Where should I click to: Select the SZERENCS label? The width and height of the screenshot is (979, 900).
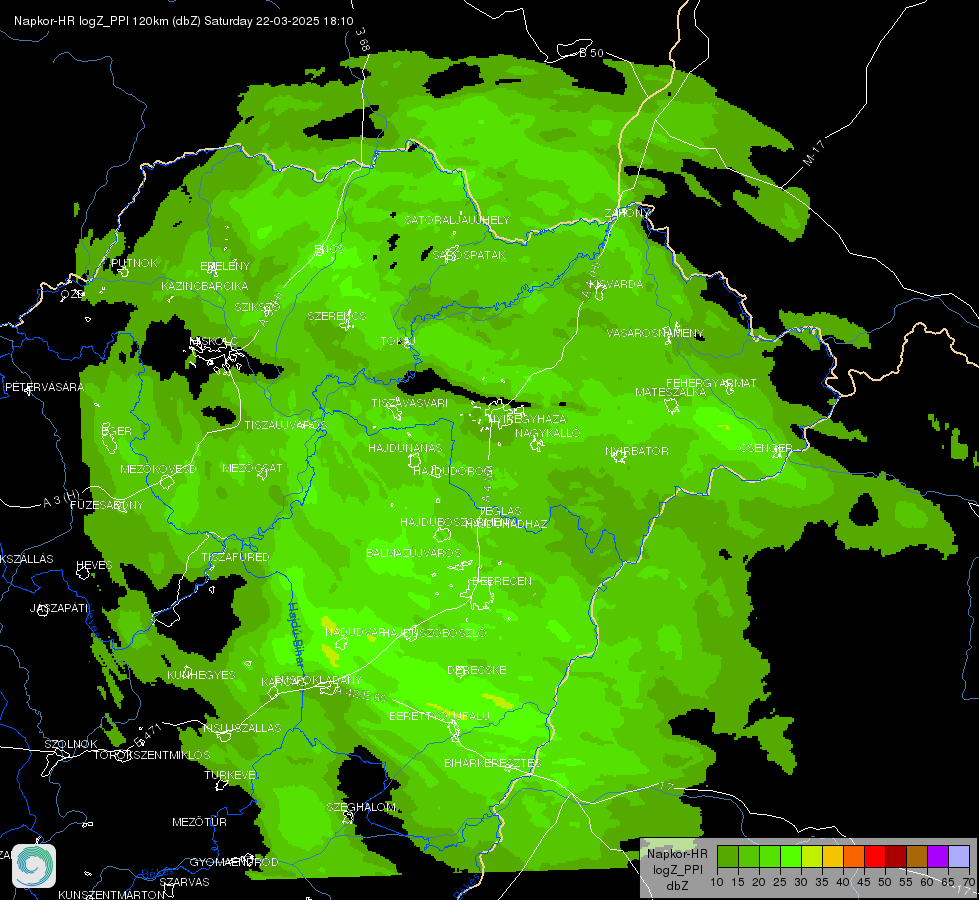click(337, 316)
